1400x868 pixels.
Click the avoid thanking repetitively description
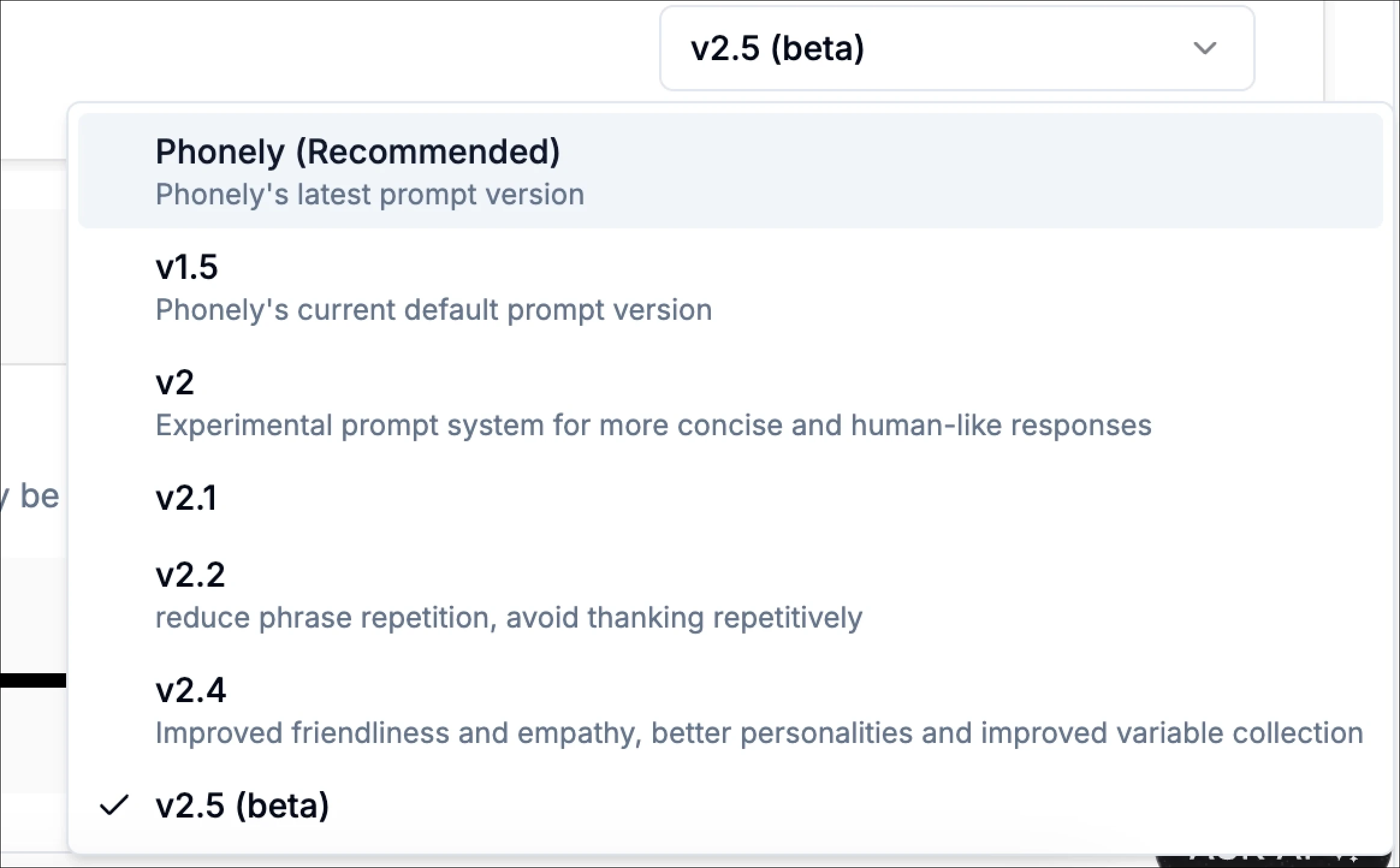[509, 617]
